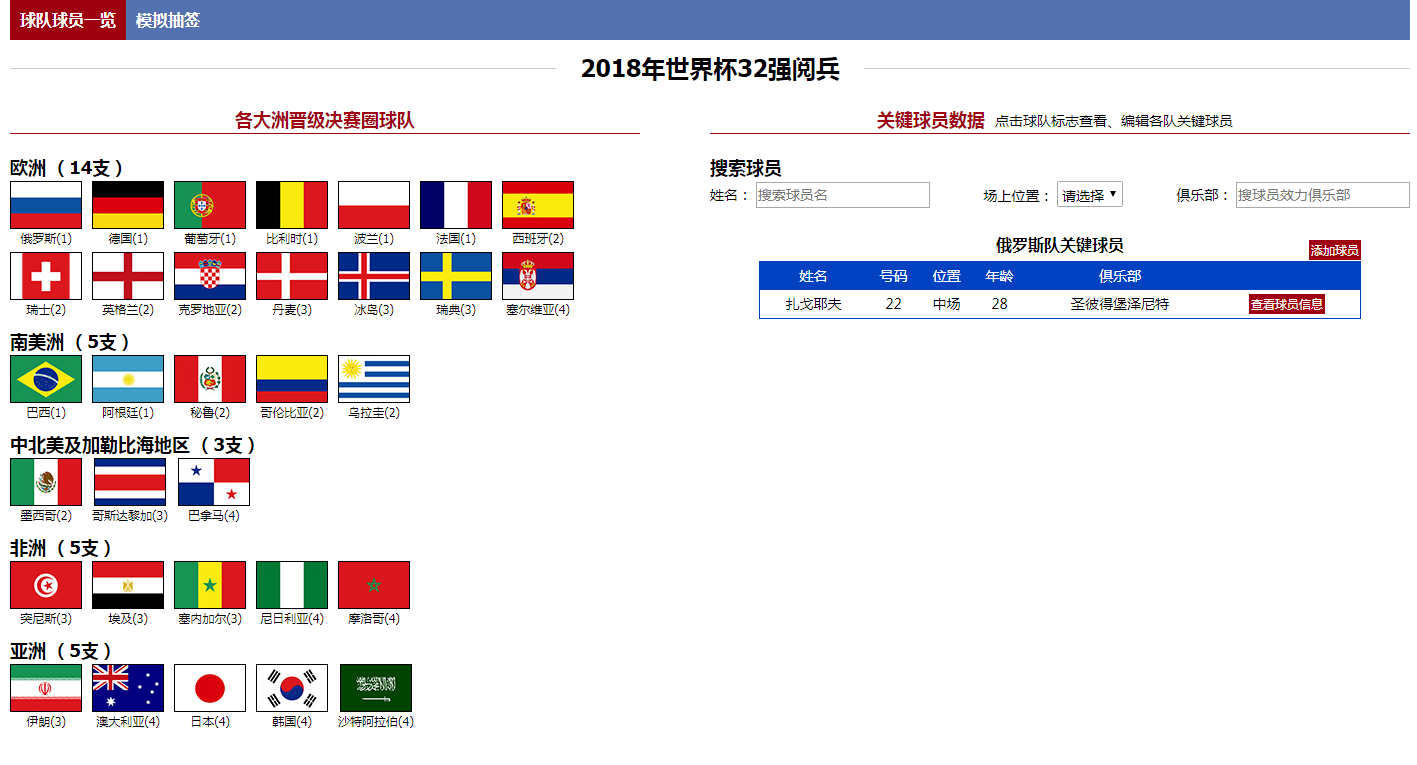1417x765 pixels.
Task: Open the 模拟抽签 tab
Action: click(168, 20)
